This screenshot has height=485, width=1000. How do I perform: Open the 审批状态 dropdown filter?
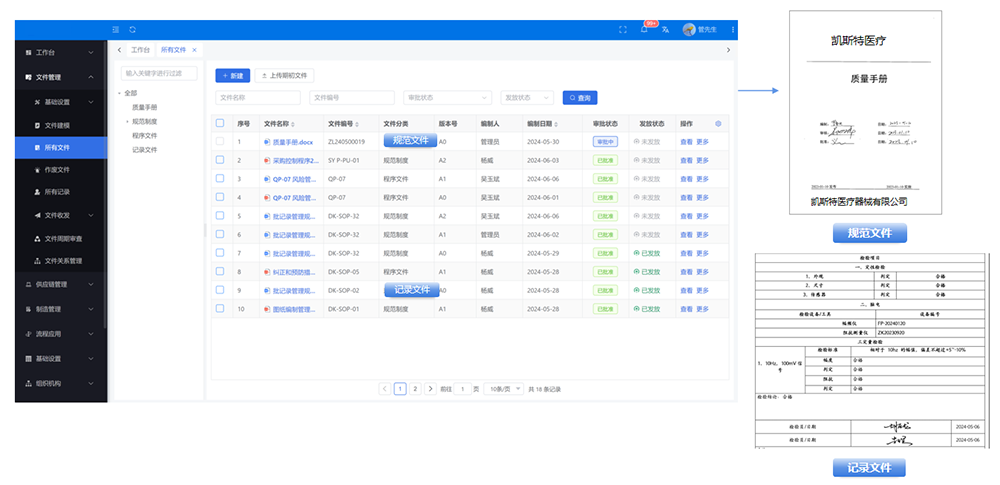(x=447, y=98)
